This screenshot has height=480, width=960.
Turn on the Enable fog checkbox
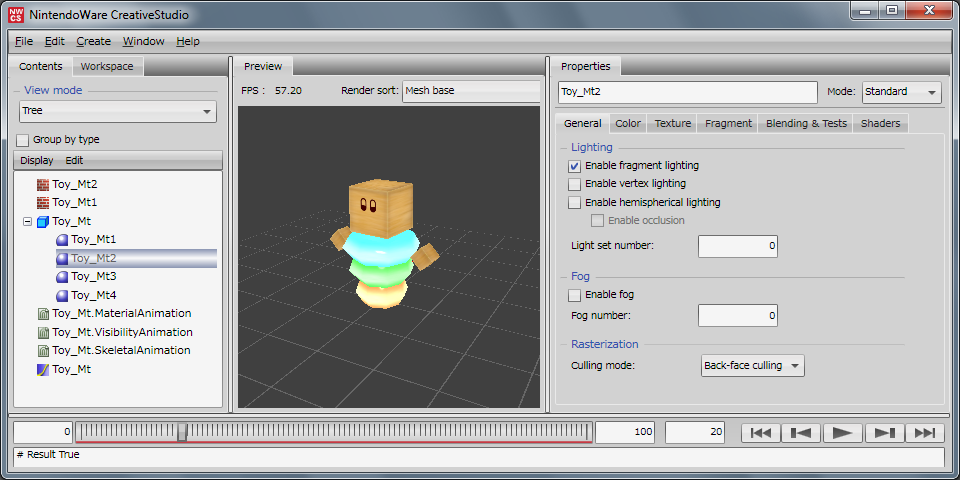point(574,295)
